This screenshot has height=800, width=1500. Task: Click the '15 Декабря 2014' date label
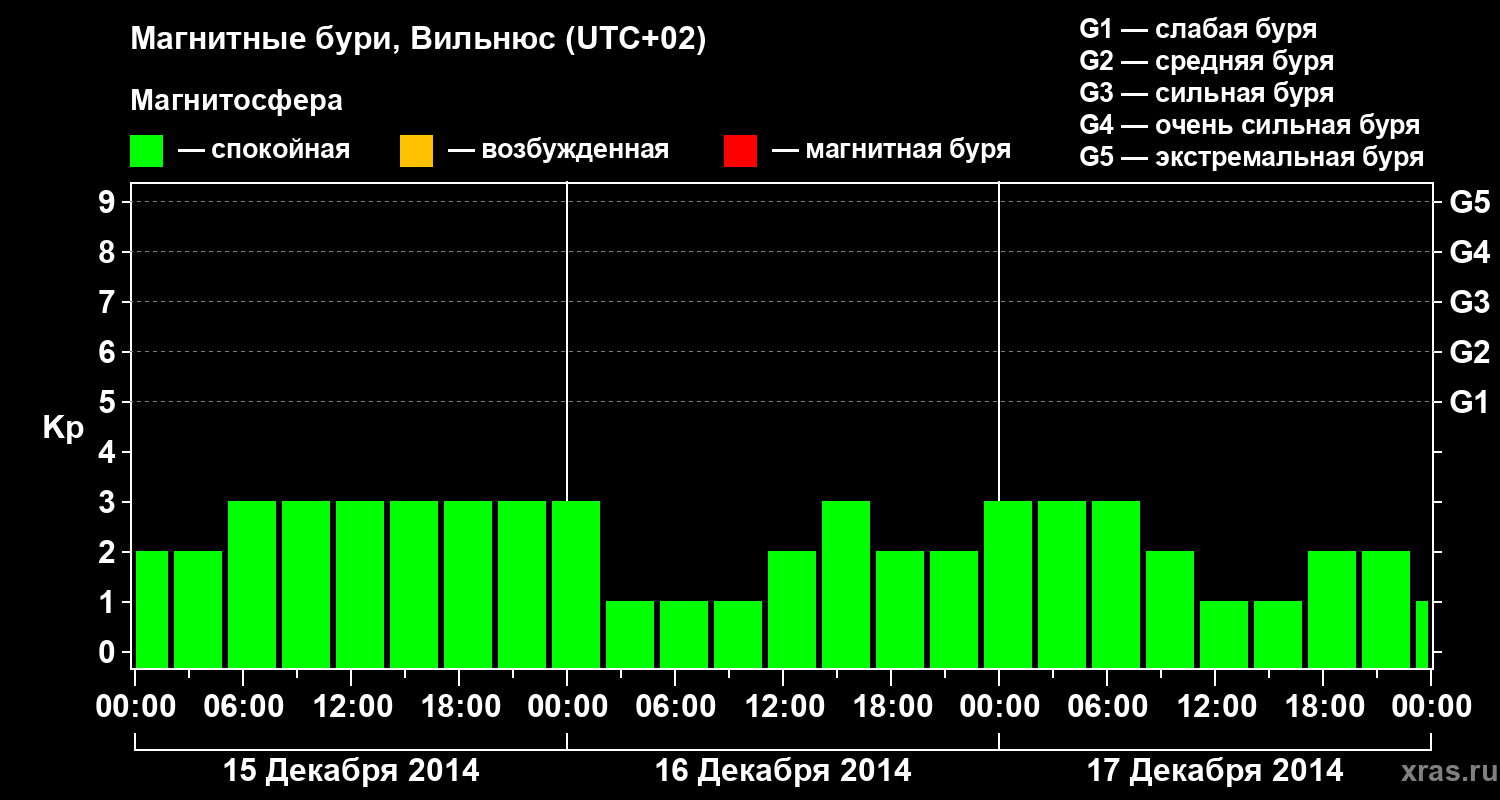coord(351,771)
